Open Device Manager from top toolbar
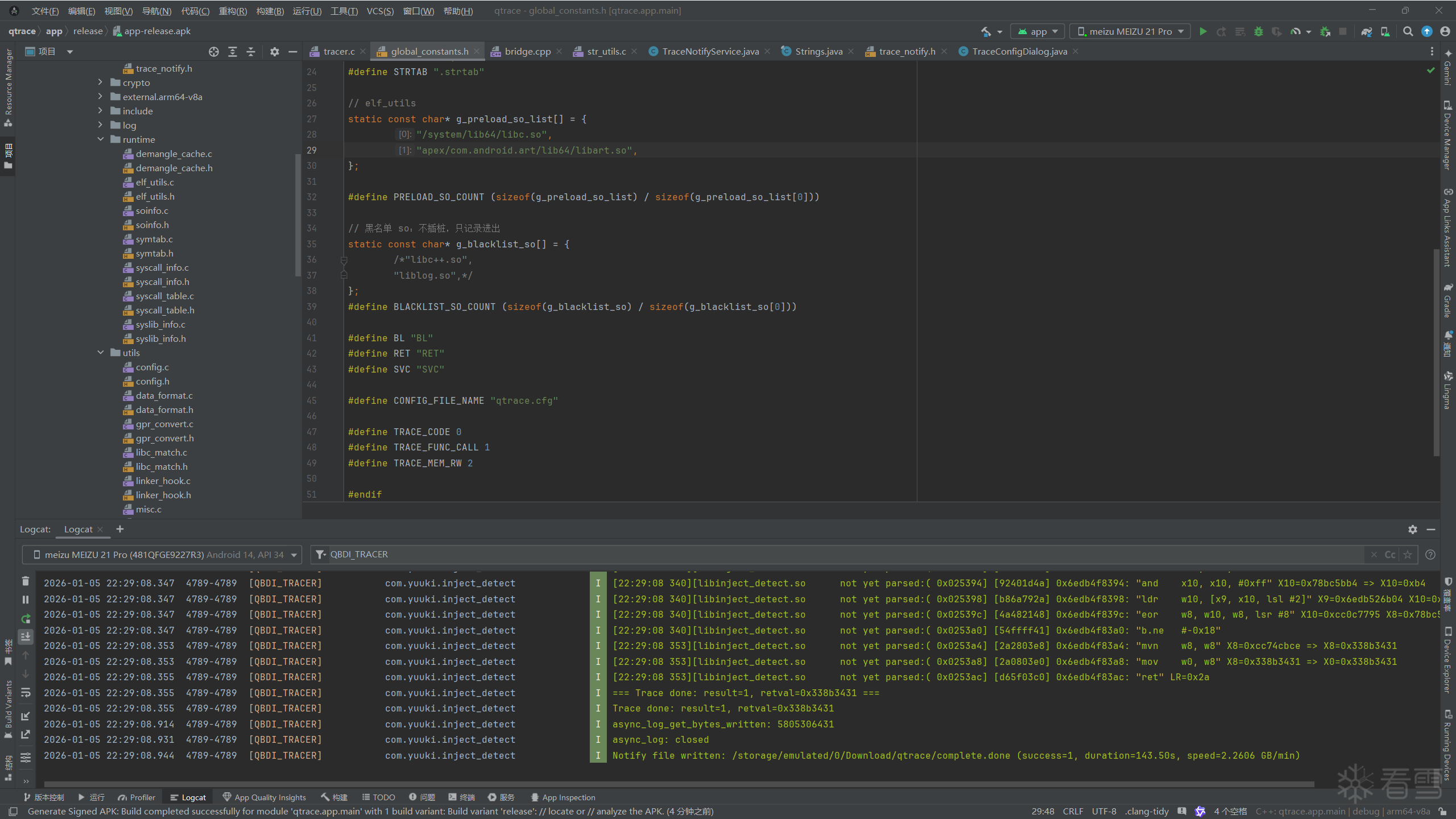This screenshot has height=819, width=1456. coord(1385,31)
